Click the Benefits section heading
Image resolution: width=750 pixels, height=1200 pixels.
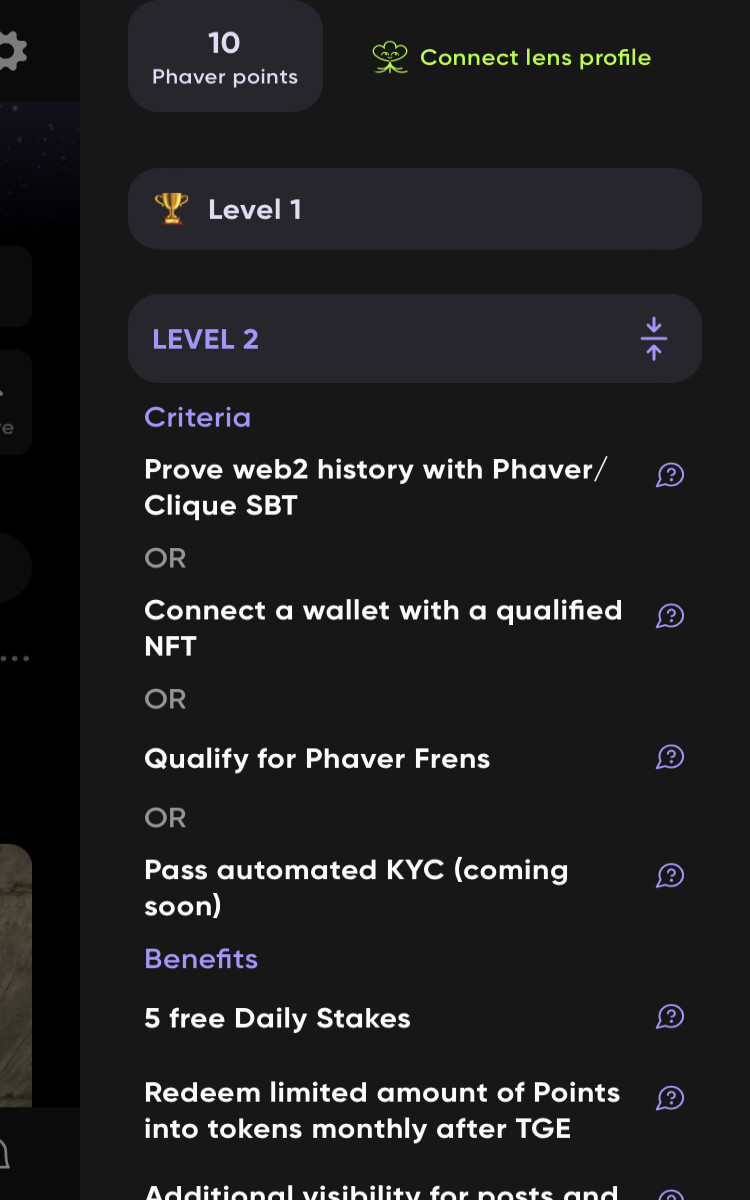click(x=201, y=959)
